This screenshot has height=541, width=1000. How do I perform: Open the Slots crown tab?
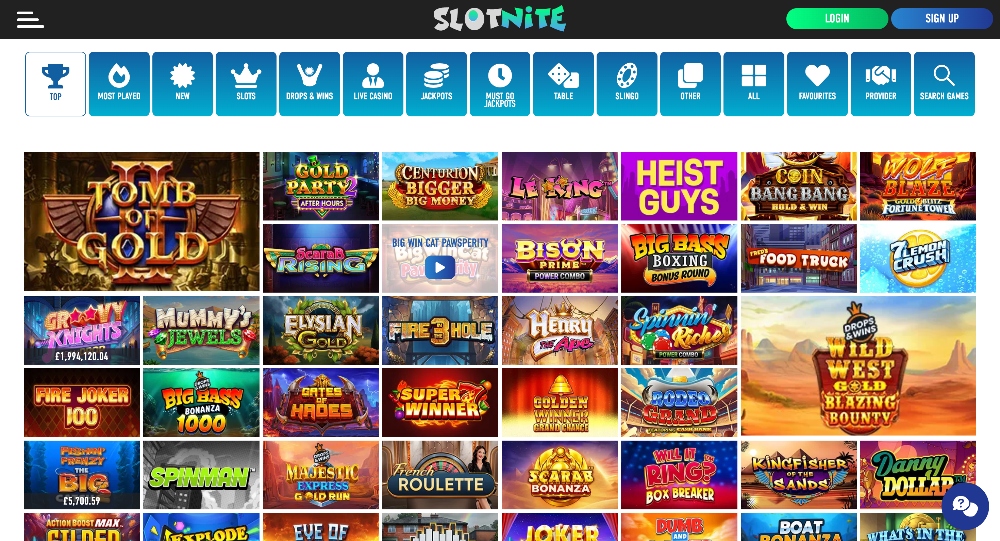tap(246, 84)
